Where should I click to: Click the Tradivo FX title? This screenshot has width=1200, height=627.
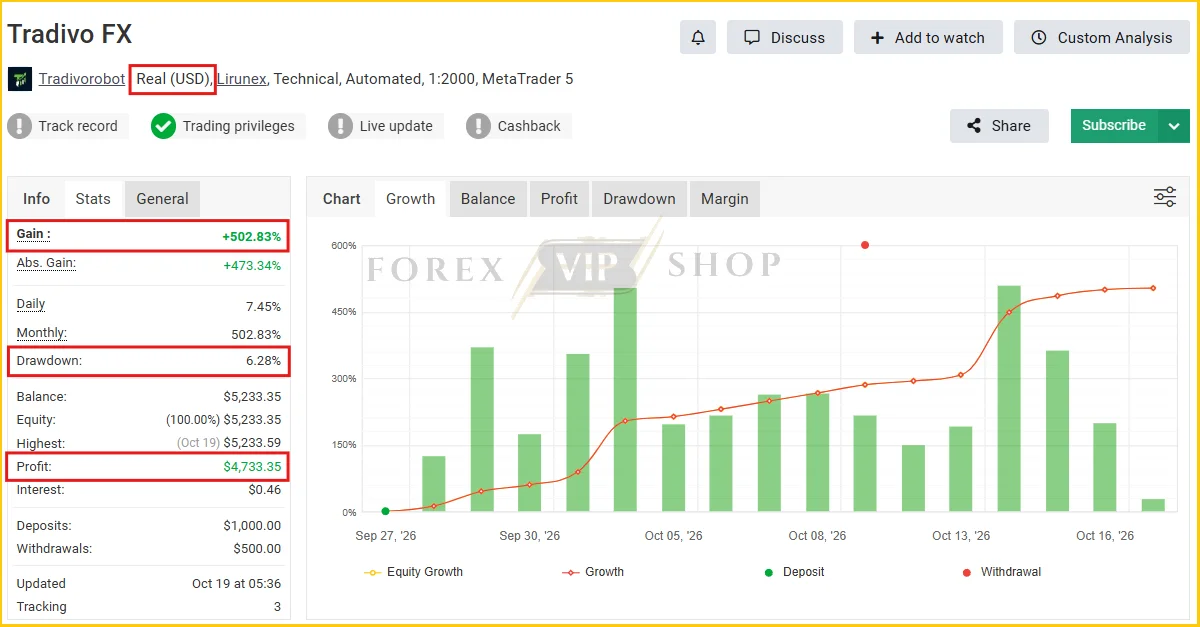[x=70, y=34]
